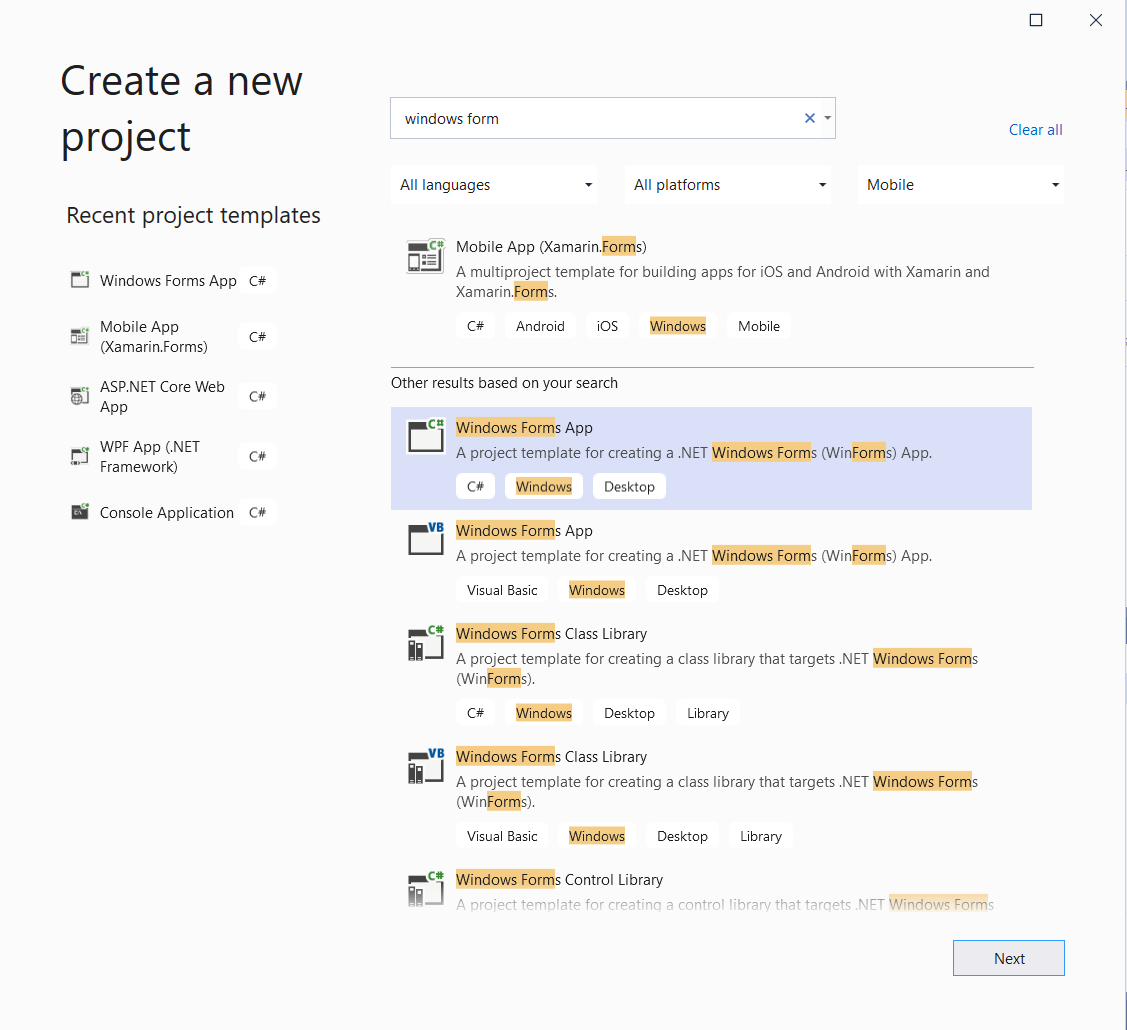Open the Mobile project type dropdown
Viewport: 1127px width, 1030px height.
[x=960, y=185]
